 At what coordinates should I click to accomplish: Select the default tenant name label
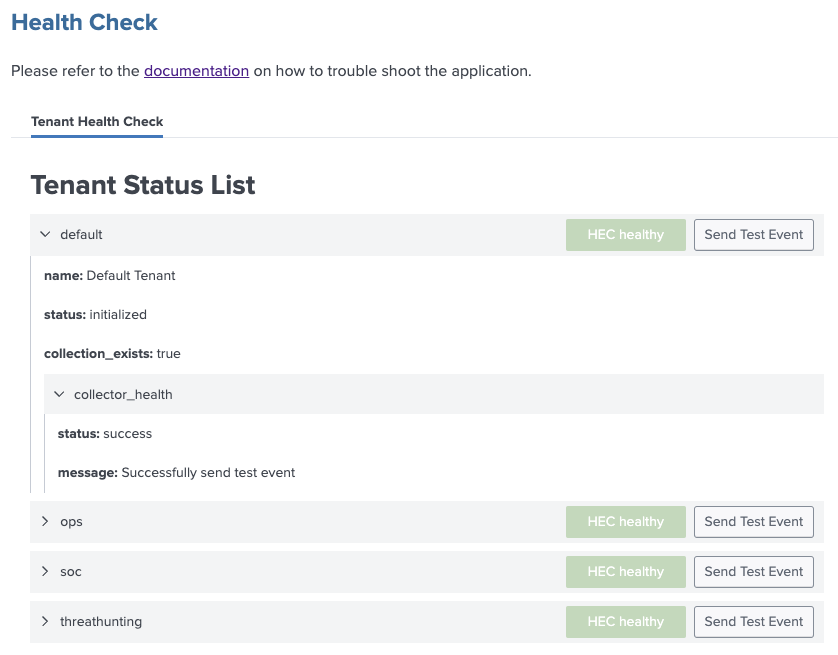point(81,235)
